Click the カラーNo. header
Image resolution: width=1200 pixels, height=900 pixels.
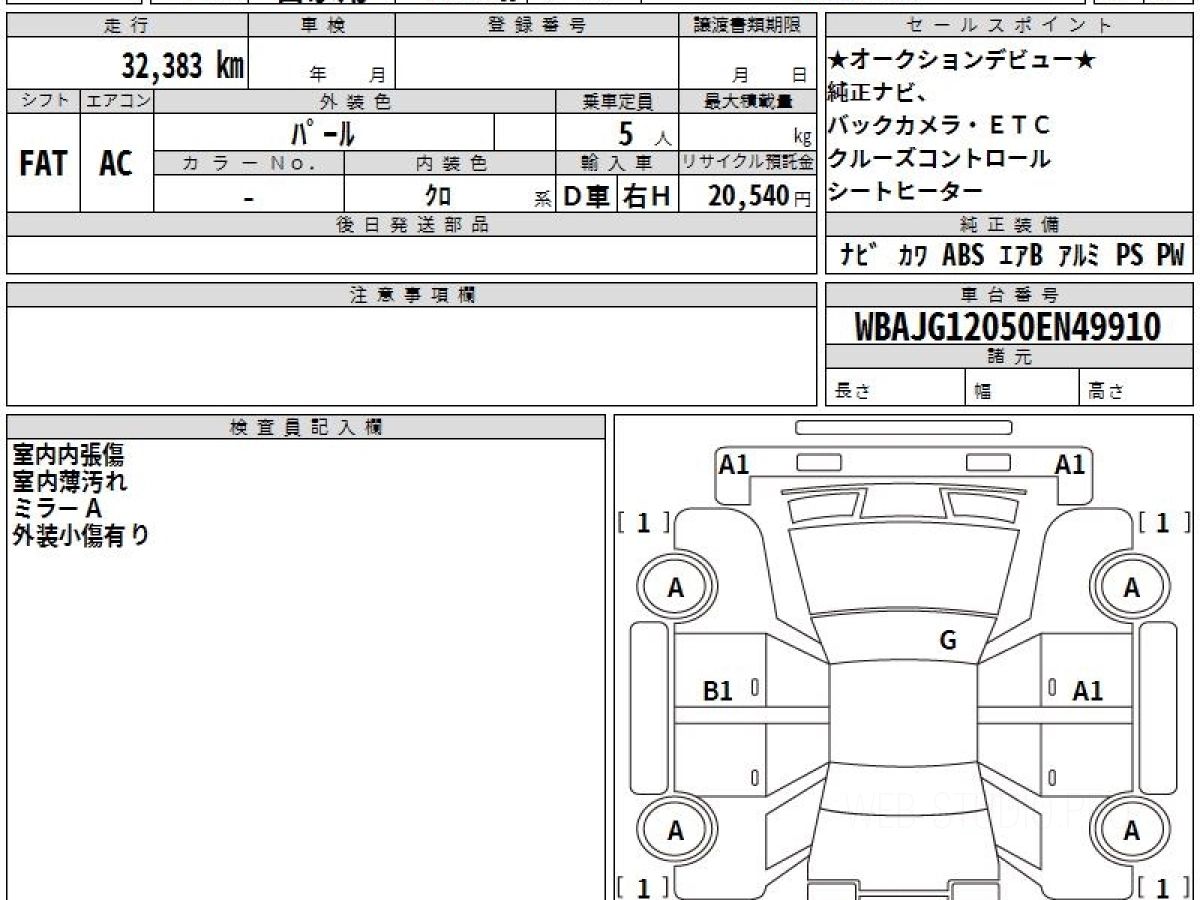[249, 163]
